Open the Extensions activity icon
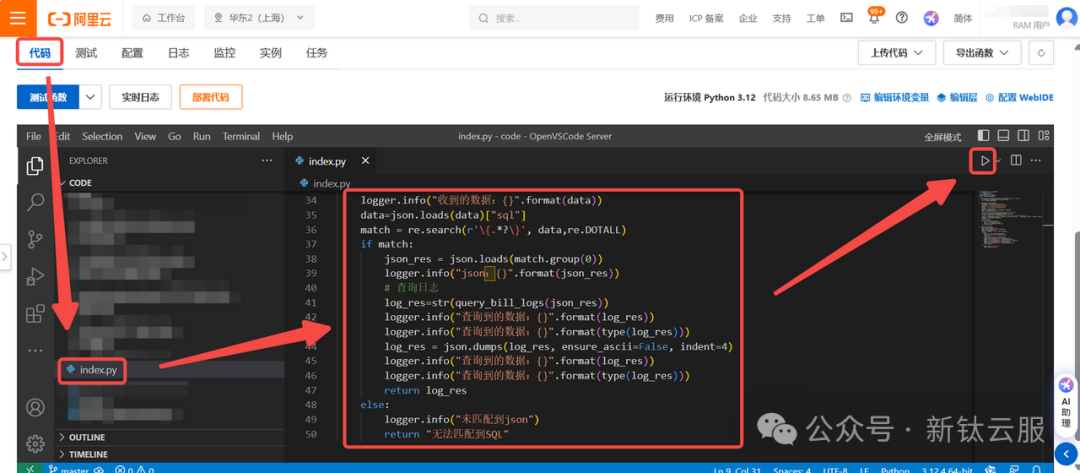The image size is (1080, 473). [34, 314]
